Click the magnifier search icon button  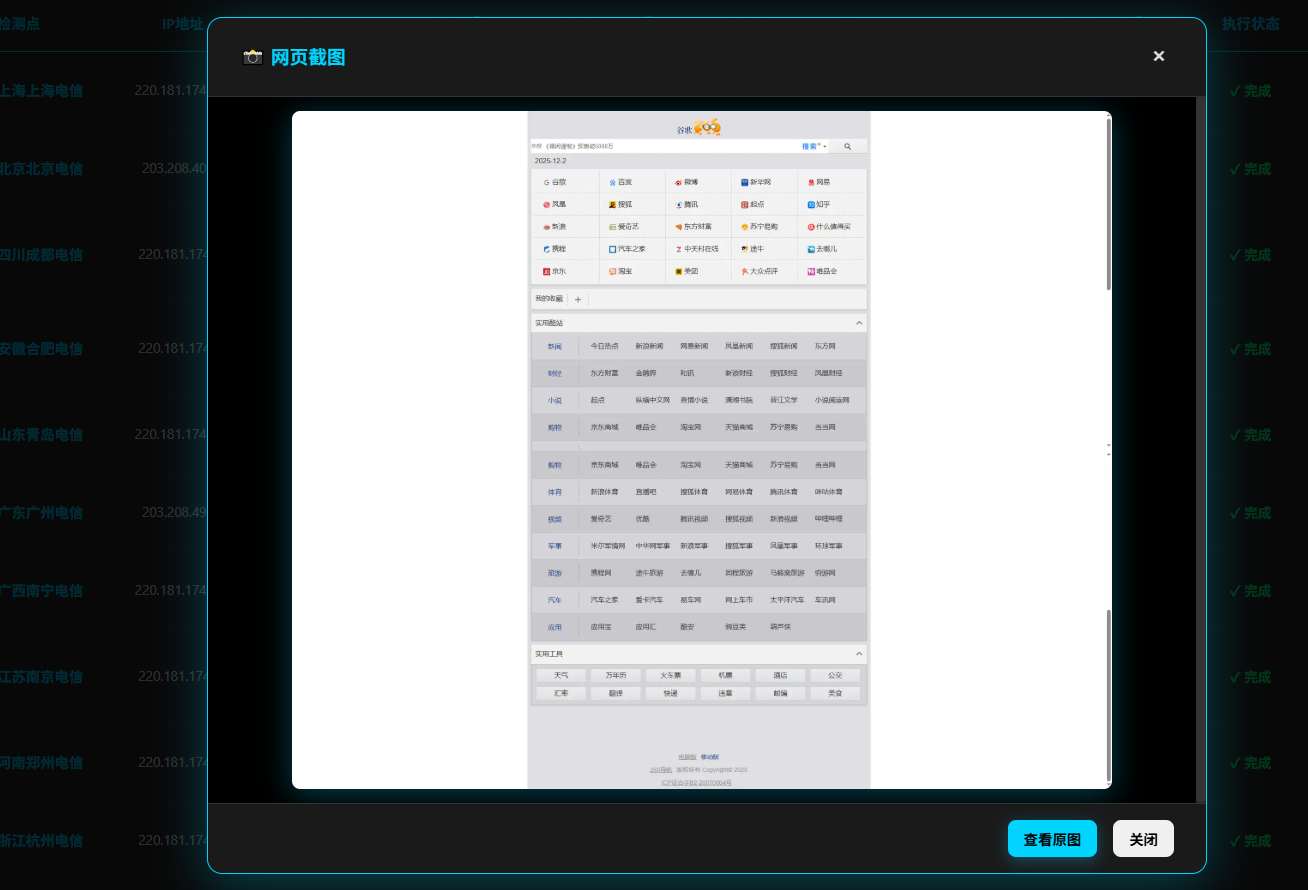coord(847,146)
